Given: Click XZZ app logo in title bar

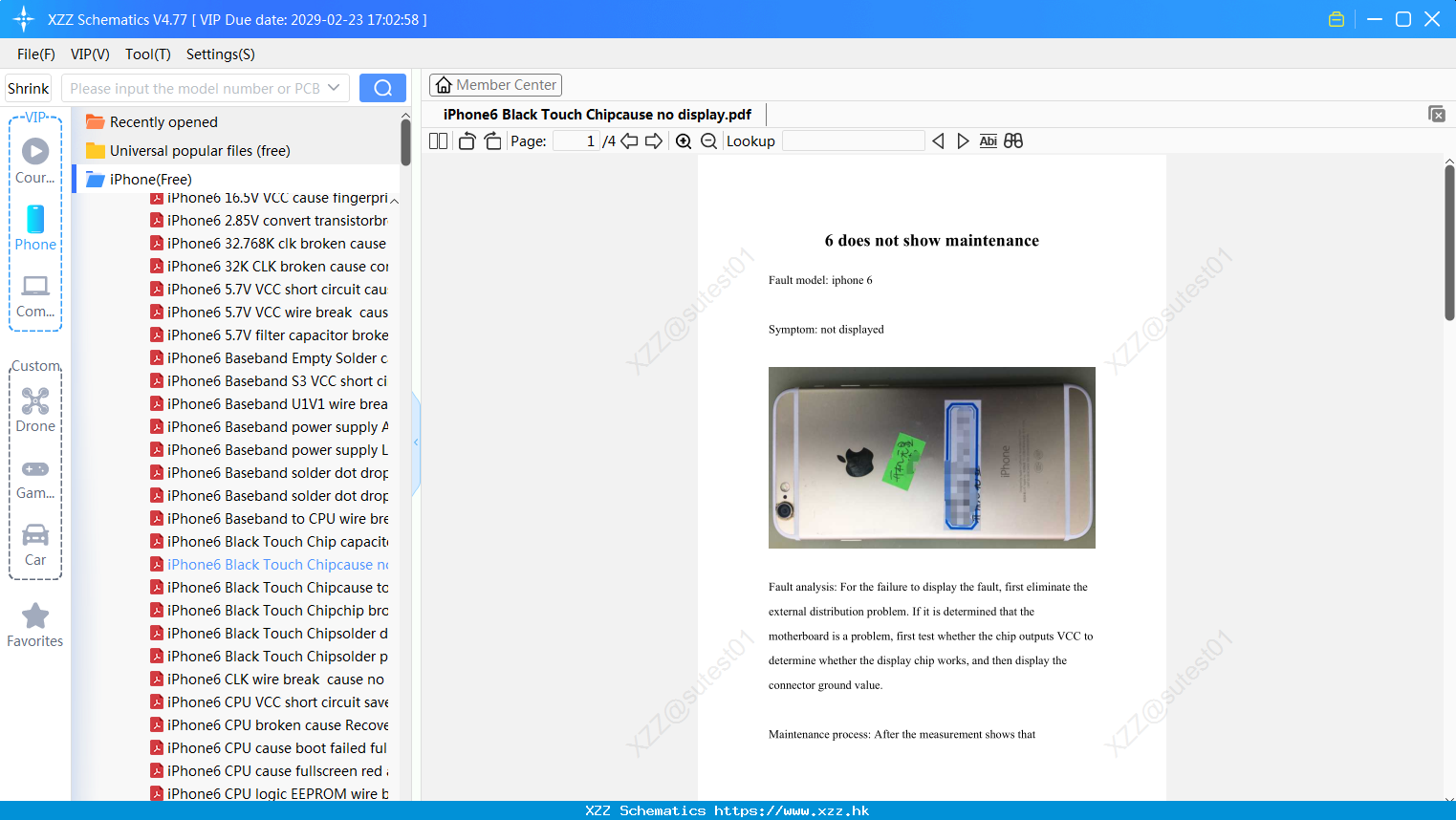Looking at the screenshot, I should click(24, 19).
